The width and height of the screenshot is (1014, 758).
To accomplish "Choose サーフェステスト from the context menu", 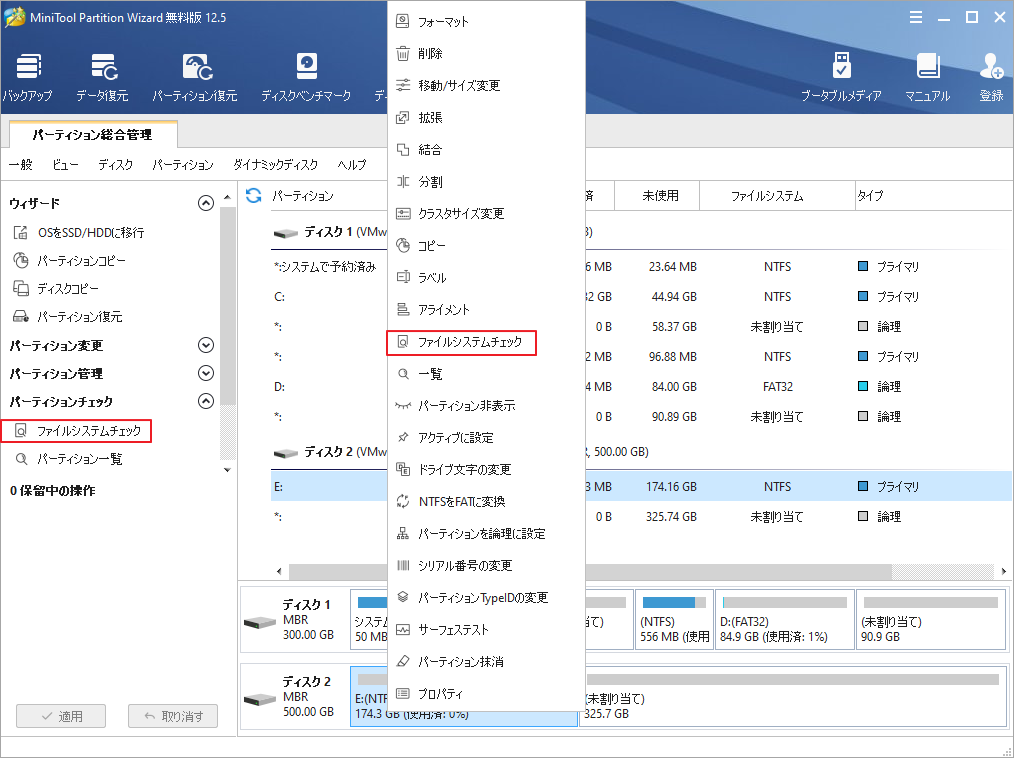I will 452,630.
